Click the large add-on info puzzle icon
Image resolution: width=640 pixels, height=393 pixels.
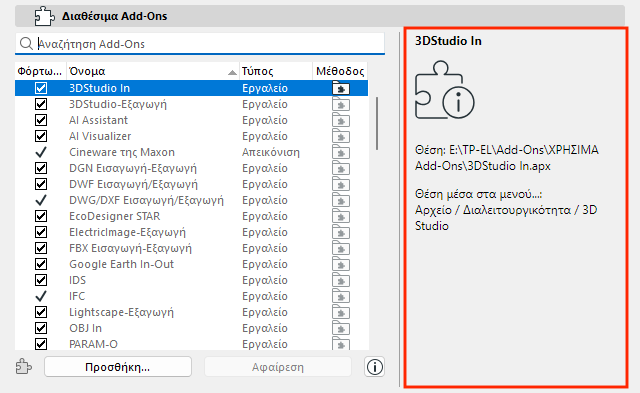[444, 90]
